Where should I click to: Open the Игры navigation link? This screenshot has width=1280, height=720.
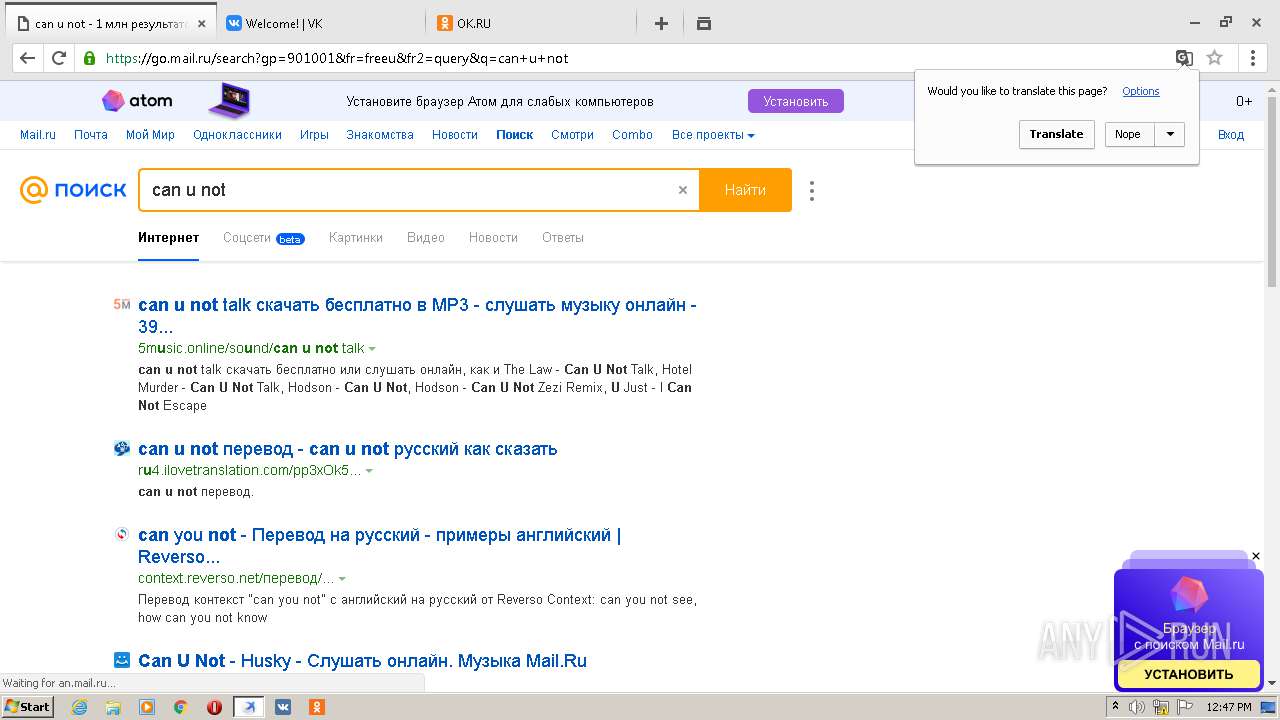click(x=314, y=135)
